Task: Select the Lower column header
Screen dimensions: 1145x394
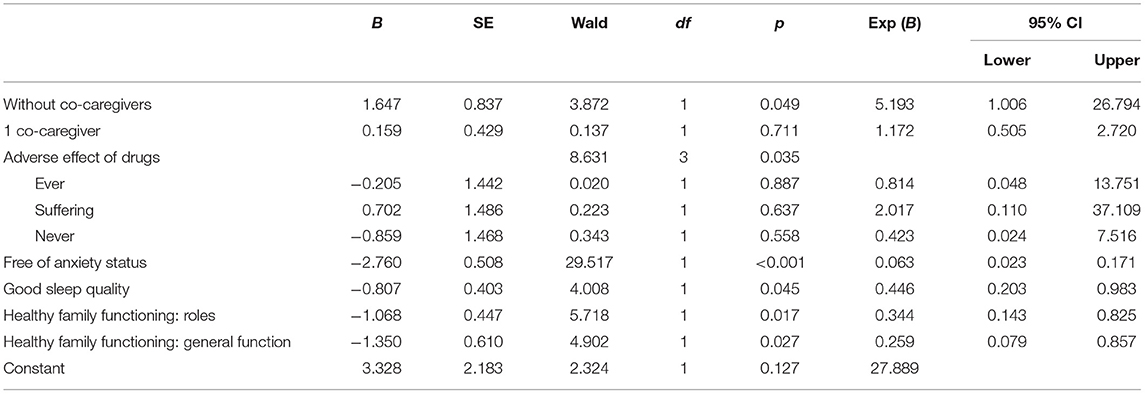Action: point(1006,61)
